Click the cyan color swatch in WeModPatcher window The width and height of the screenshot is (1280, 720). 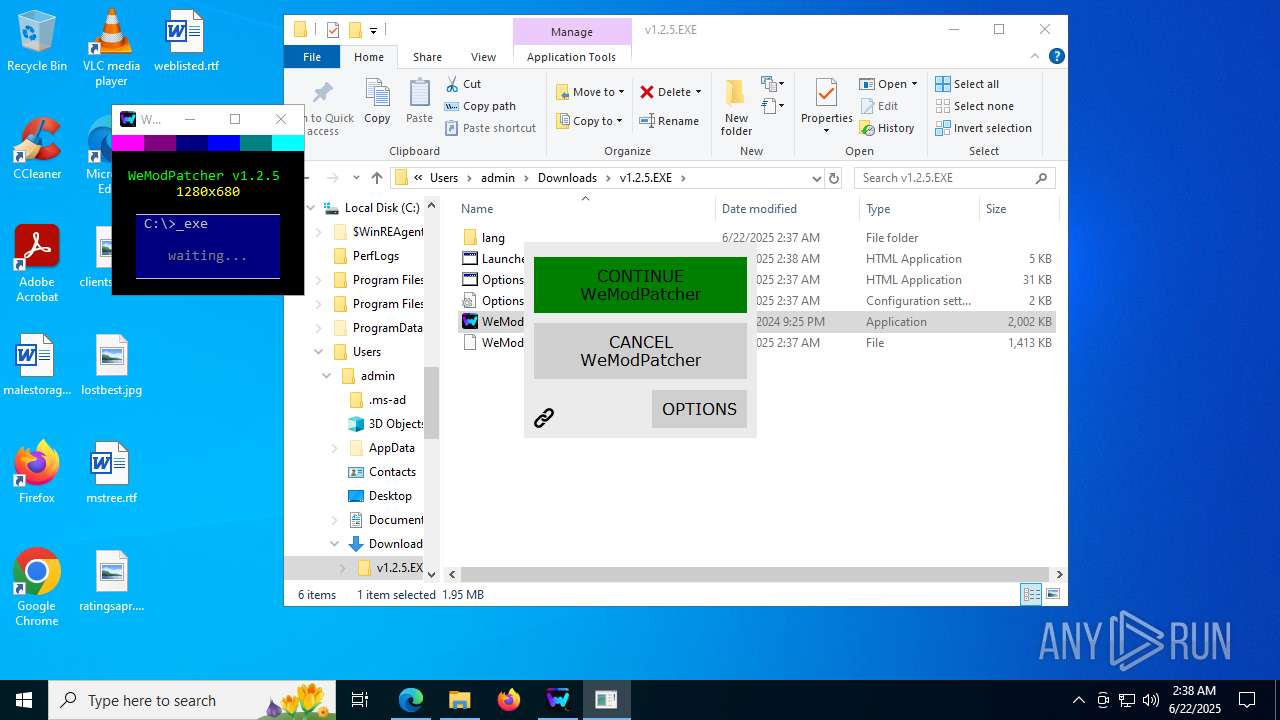pyautogui.click(x=288, y=143)
